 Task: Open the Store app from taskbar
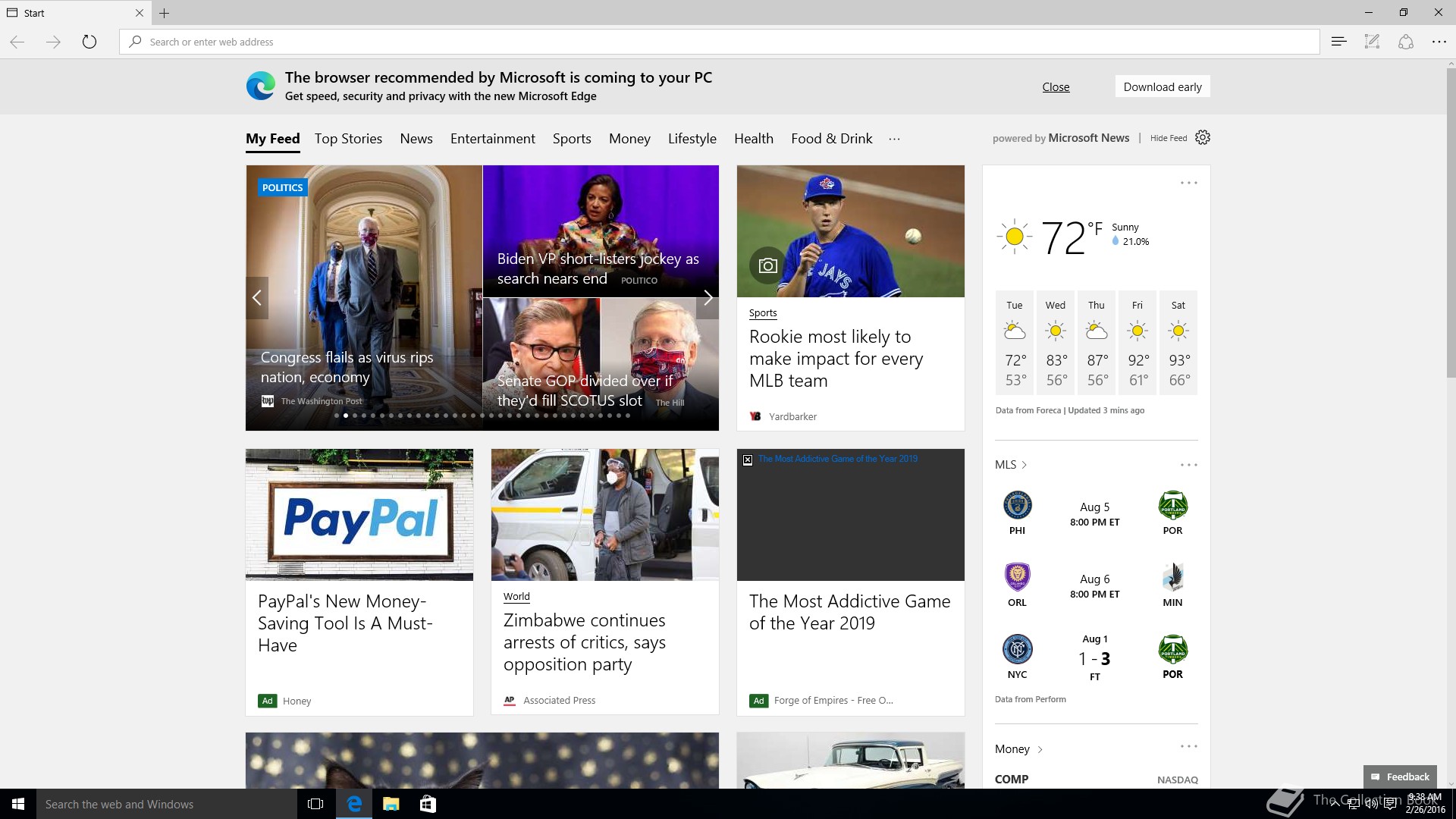428,804
